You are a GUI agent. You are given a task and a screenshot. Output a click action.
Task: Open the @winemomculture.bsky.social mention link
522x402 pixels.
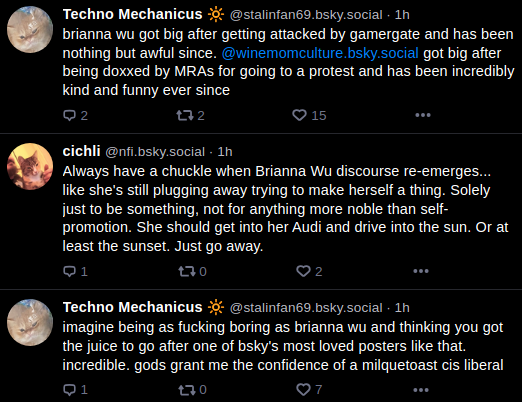(320, 53)
